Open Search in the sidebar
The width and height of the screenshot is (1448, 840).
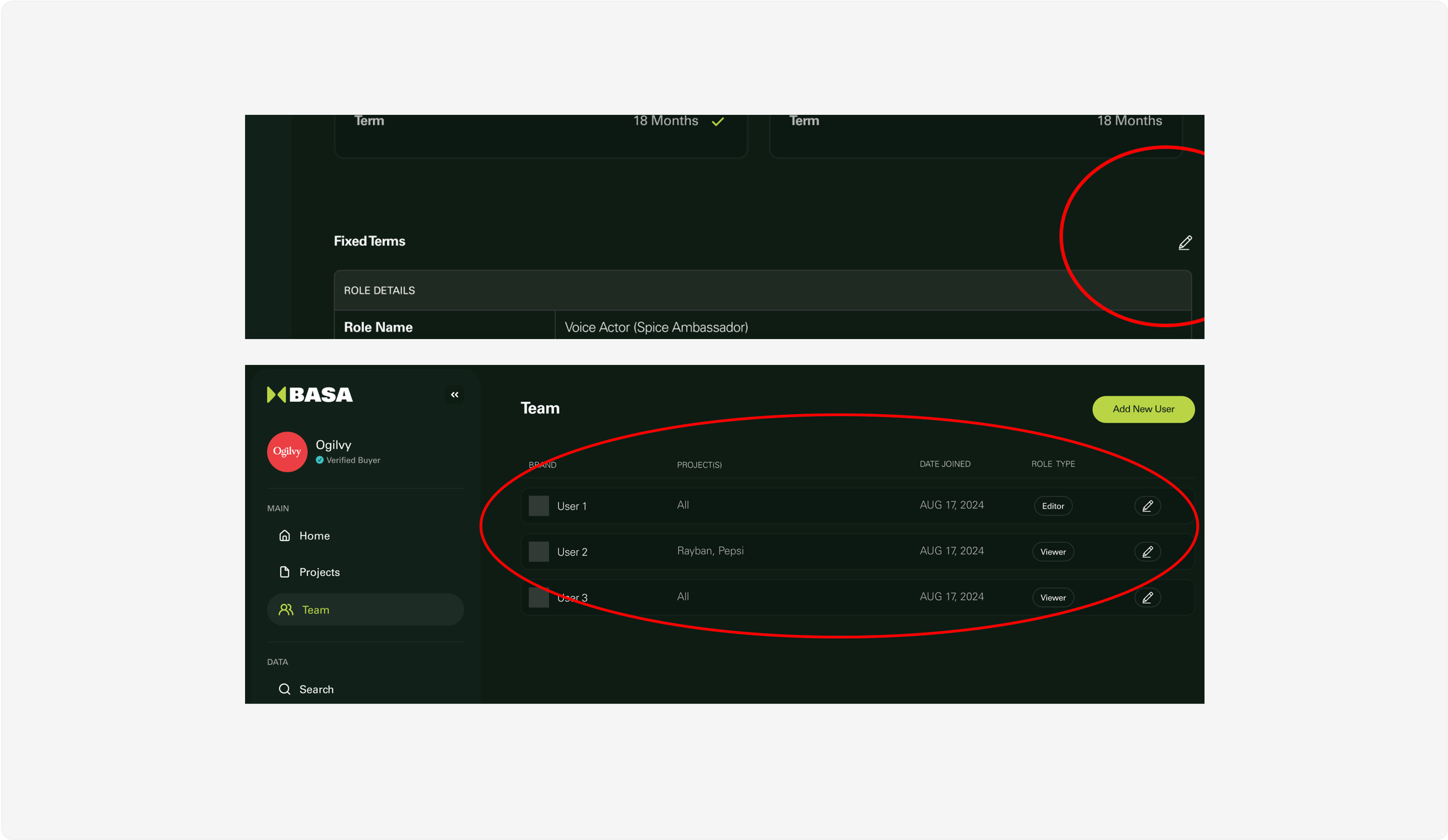(x=316, y=689)
